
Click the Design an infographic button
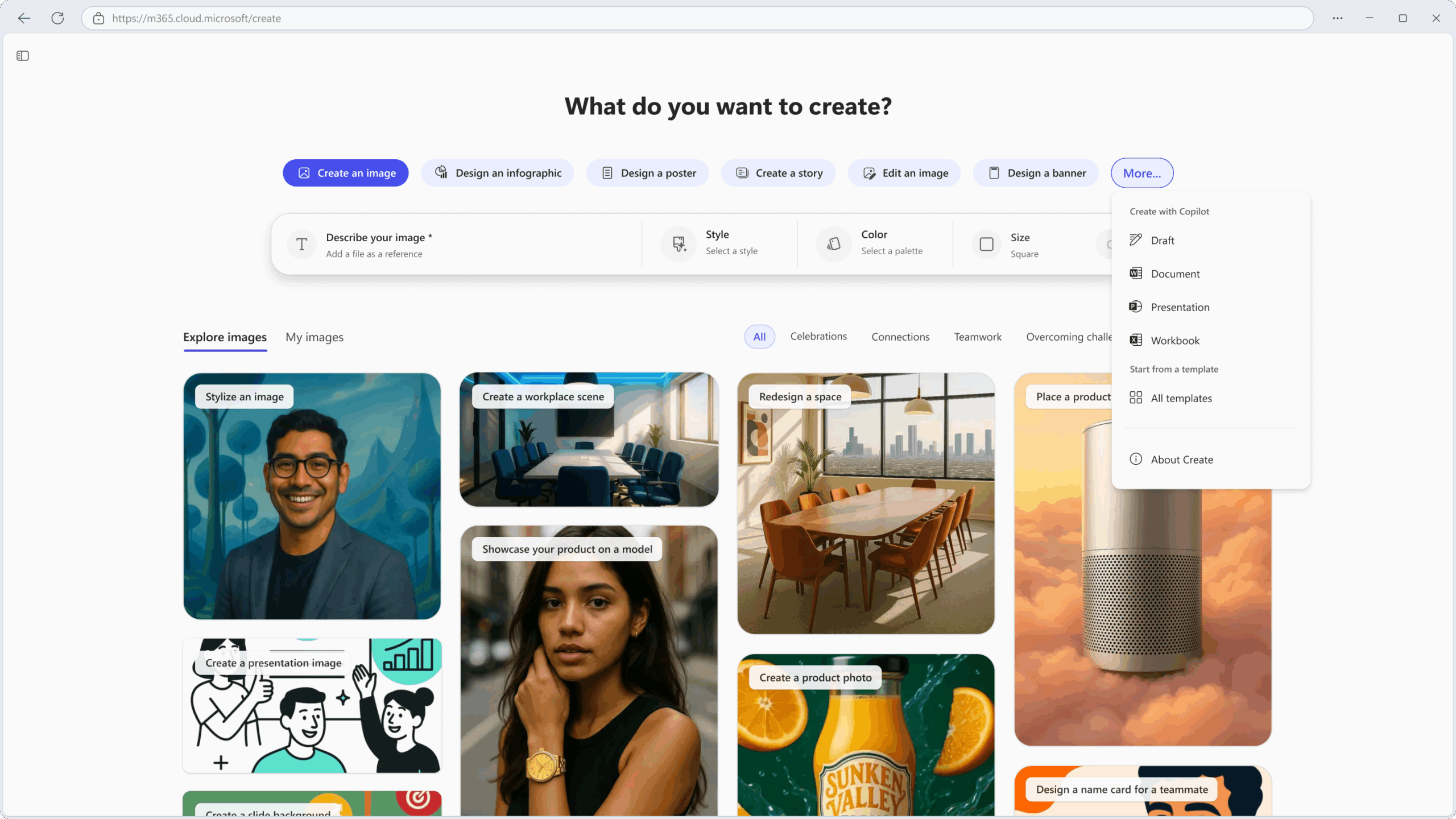[497, 173]
